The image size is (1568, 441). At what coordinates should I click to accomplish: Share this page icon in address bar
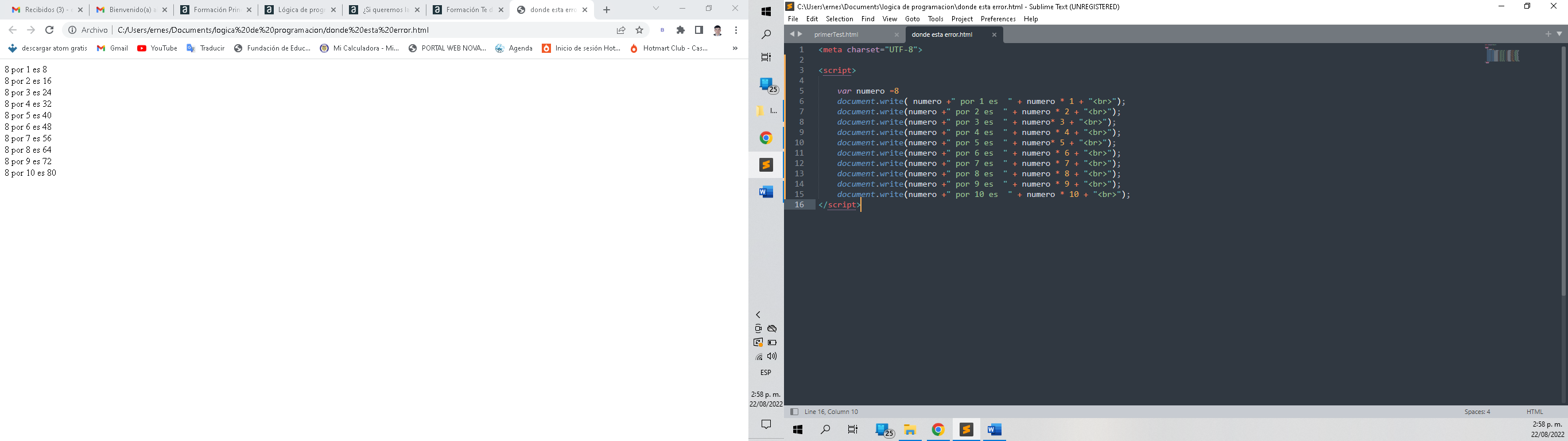621,30
